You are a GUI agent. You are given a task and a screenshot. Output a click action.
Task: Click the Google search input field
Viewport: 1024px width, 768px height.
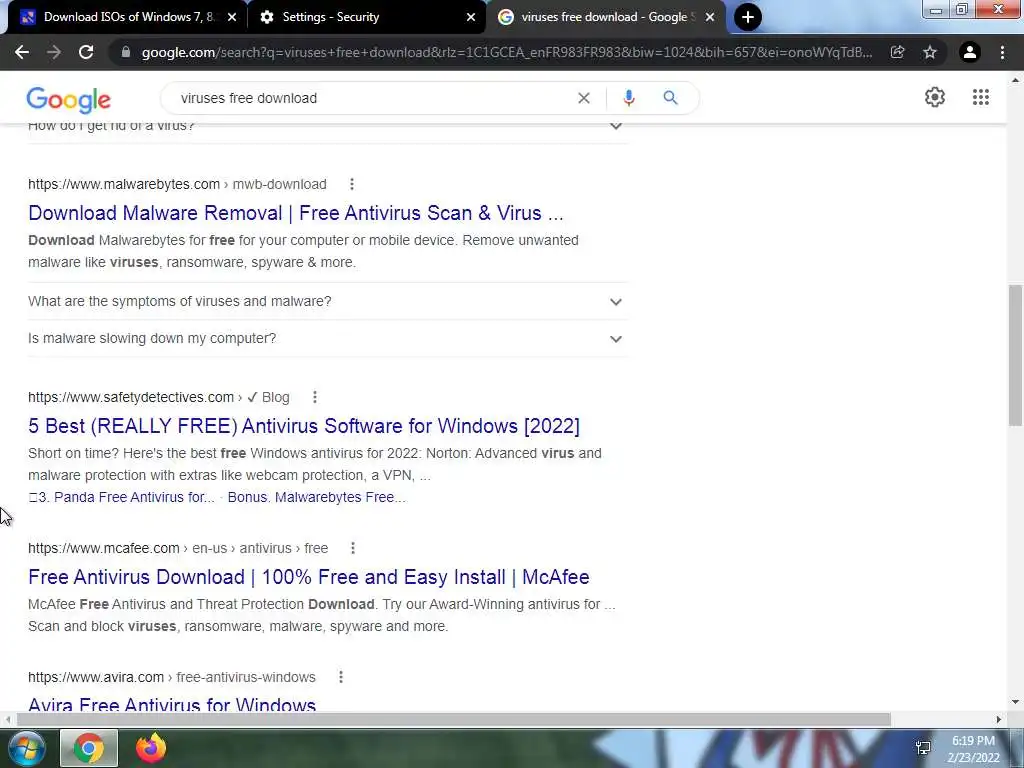coord(372,98)
